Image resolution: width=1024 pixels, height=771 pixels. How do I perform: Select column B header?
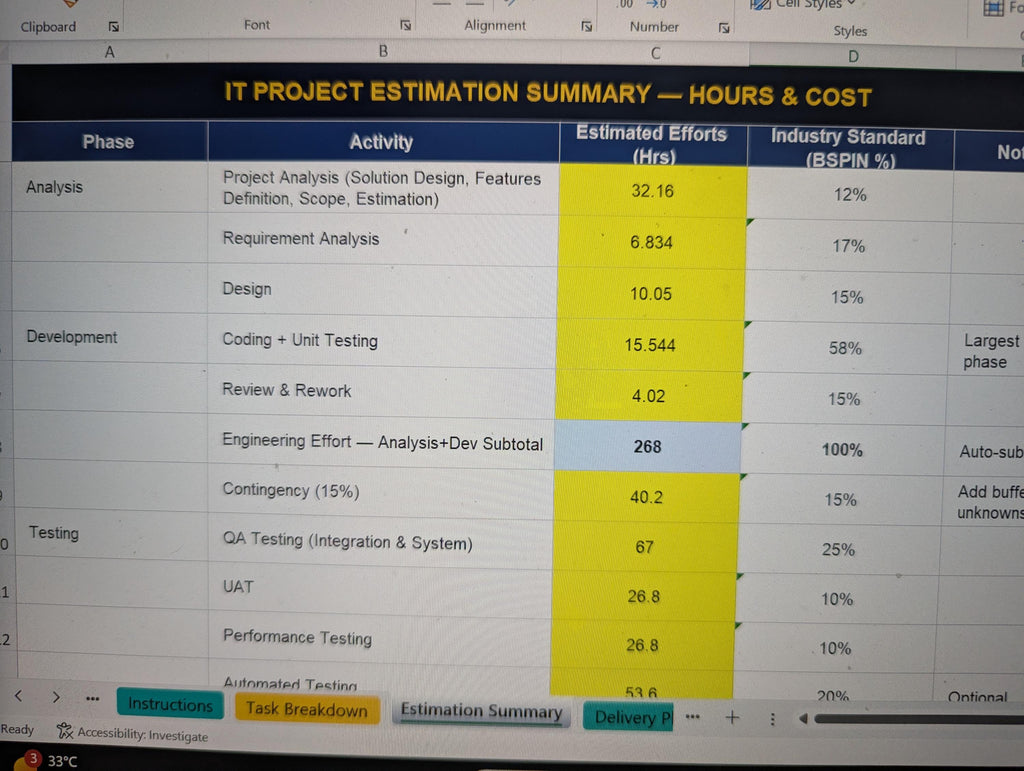pyautogui.click(x=383, y=52)
